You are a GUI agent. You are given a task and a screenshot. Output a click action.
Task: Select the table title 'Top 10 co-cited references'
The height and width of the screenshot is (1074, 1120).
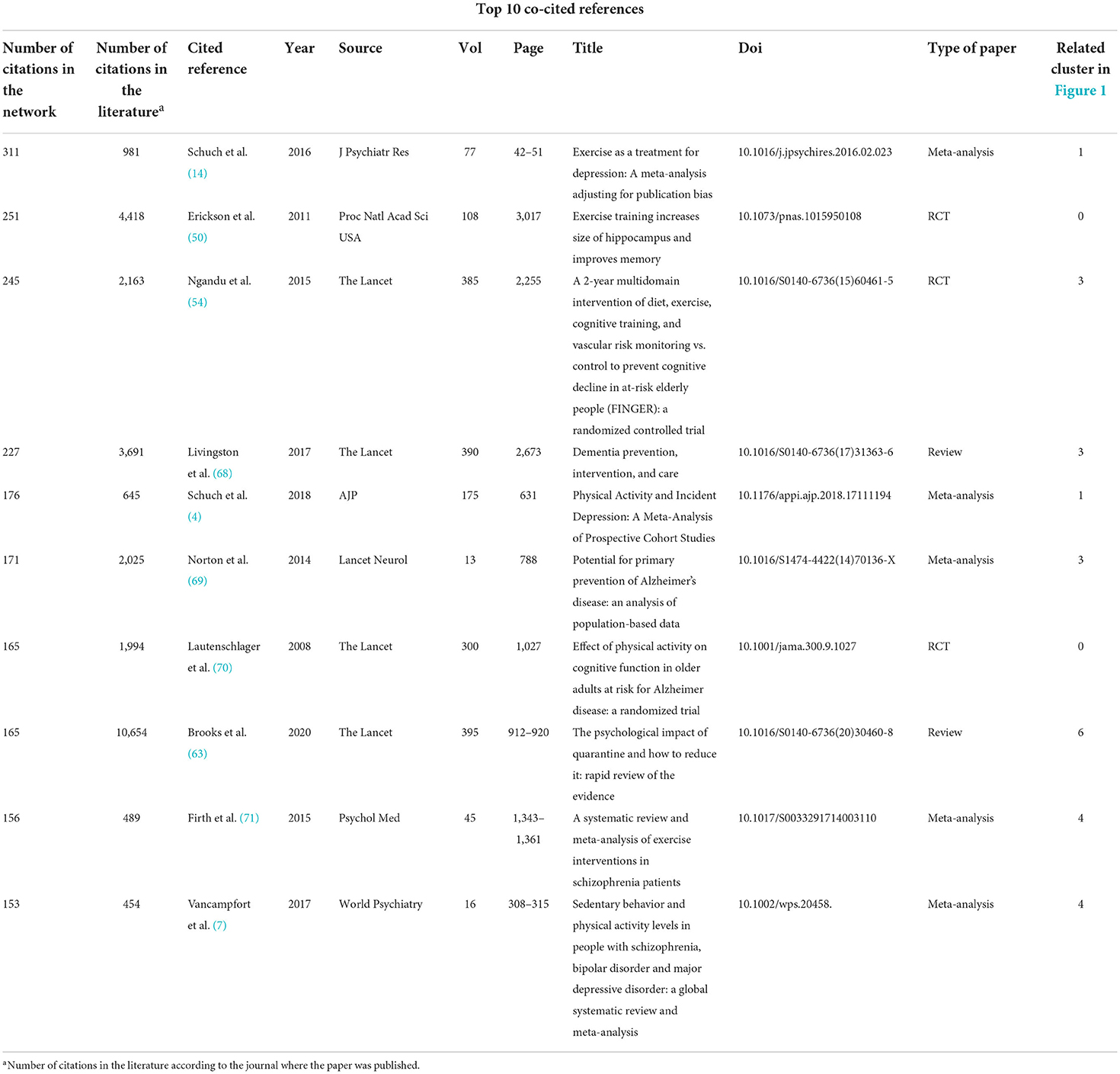click(560, 9)
